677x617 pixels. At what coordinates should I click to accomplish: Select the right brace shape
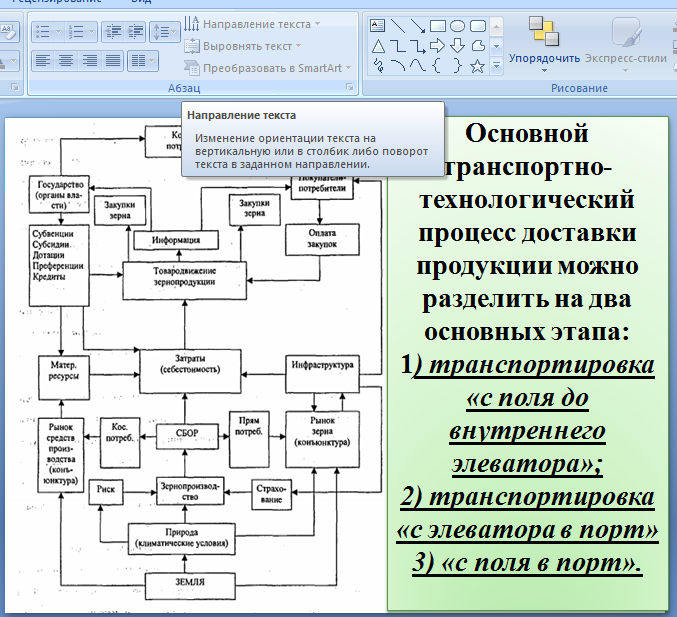pyautogui.click(x=457, y=66)
